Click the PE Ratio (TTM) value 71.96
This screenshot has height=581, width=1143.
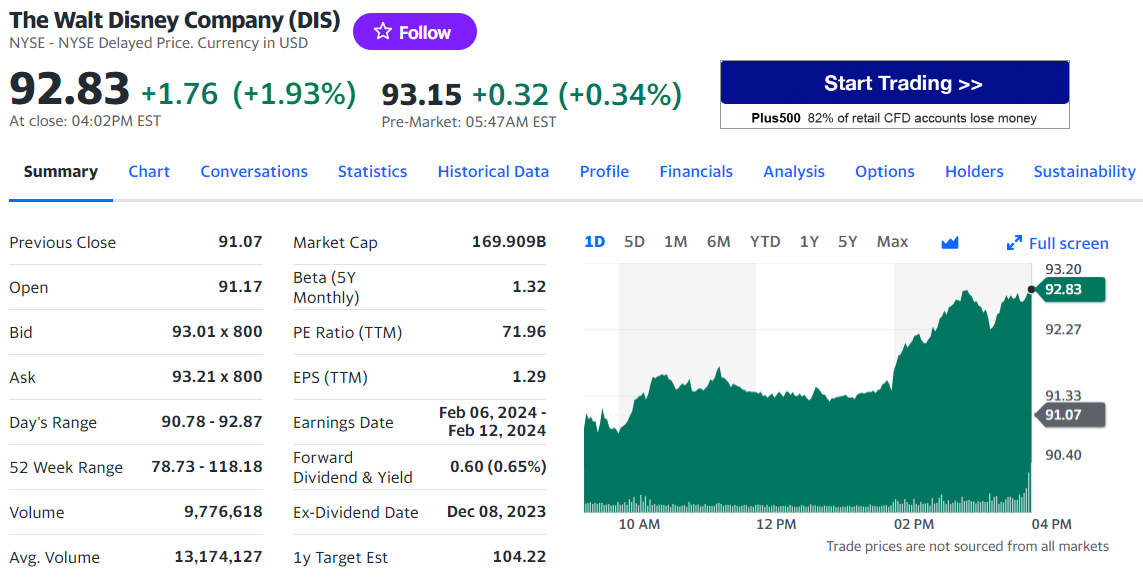pyautogui.click(x=524, y=332)
